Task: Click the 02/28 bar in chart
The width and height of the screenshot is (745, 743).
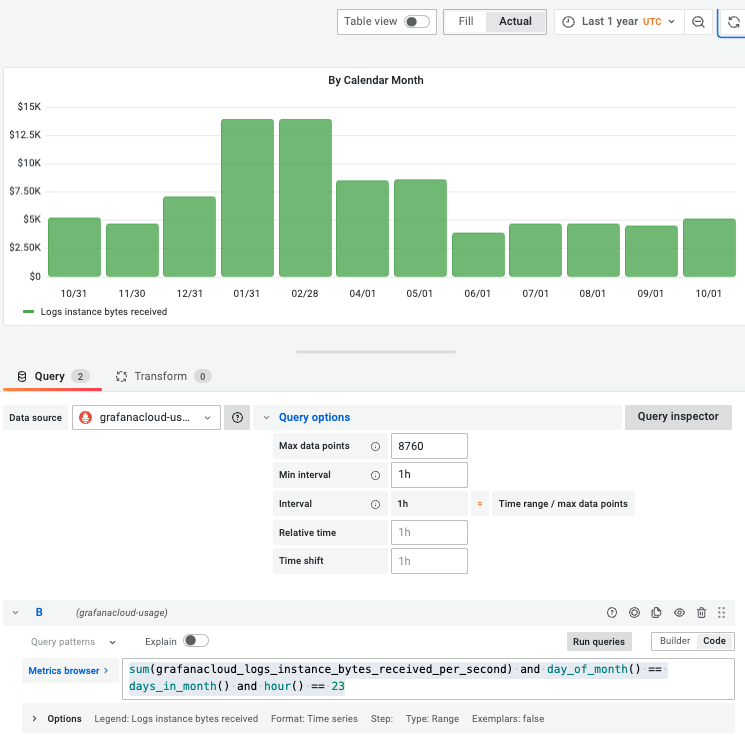Action: (x=305, y=198)
